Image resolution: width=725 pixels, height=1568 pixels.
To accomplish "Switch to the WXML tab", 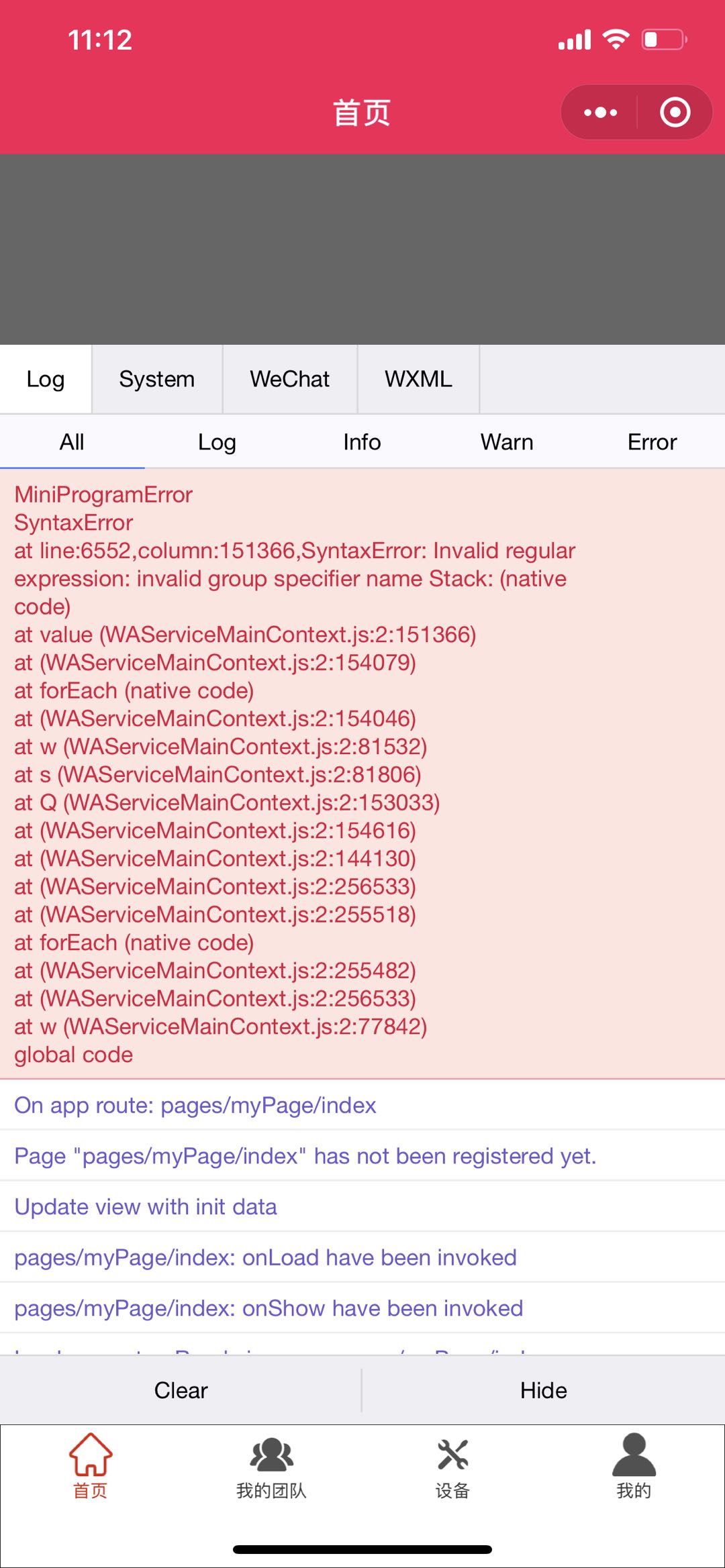I will click(x=418, y=379).
